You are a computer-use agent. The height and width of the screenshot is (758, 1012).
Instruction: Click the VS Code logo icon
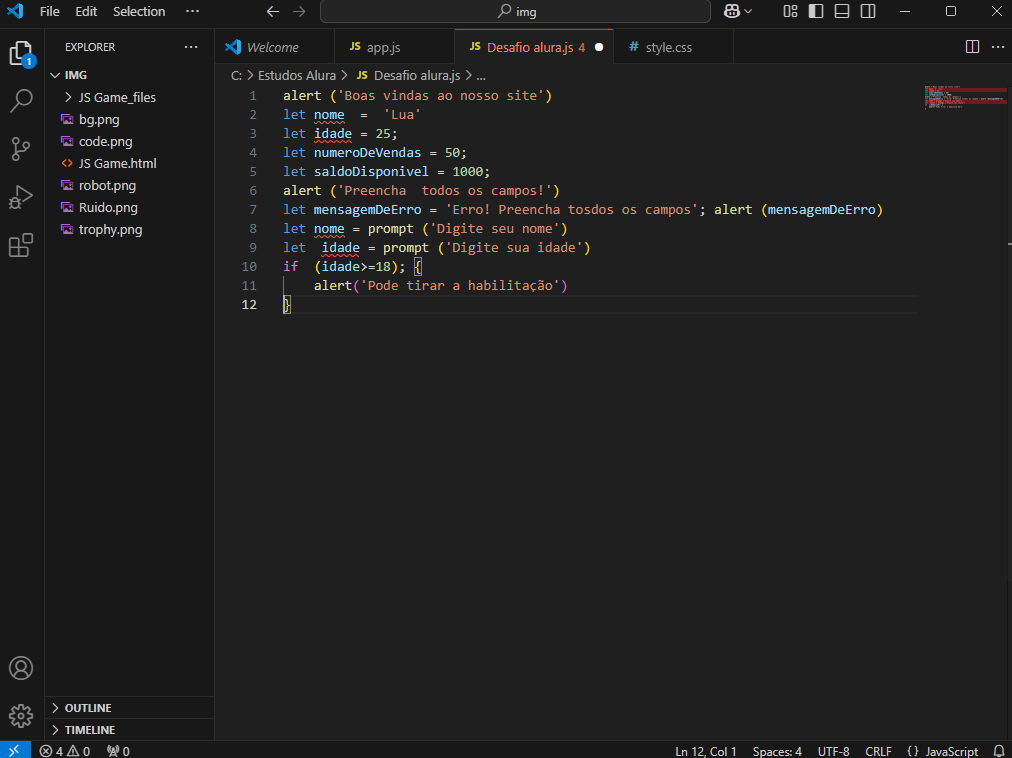[15, 11]
